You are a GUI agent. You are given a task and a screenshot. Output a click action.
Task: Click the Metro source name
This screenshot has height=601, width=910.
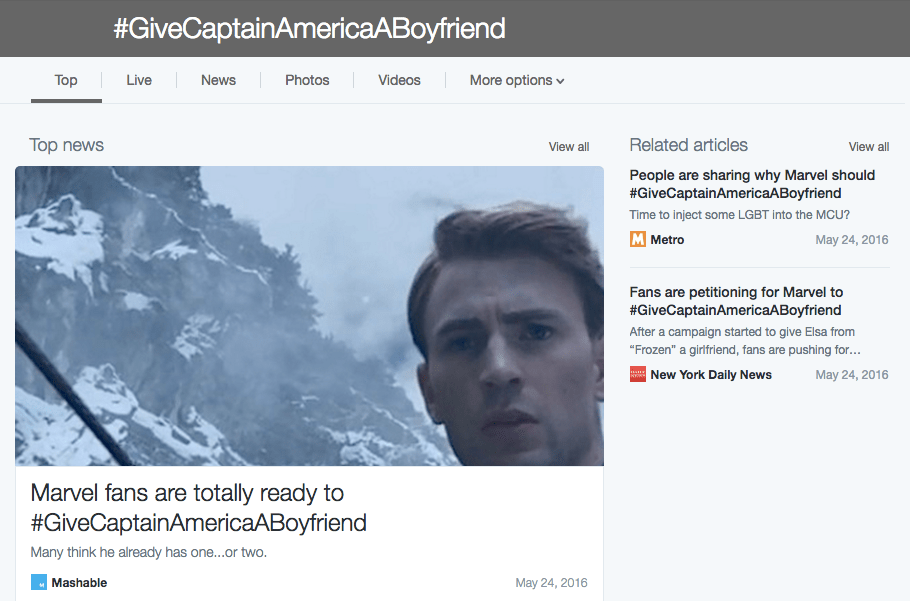coord(667,240)
